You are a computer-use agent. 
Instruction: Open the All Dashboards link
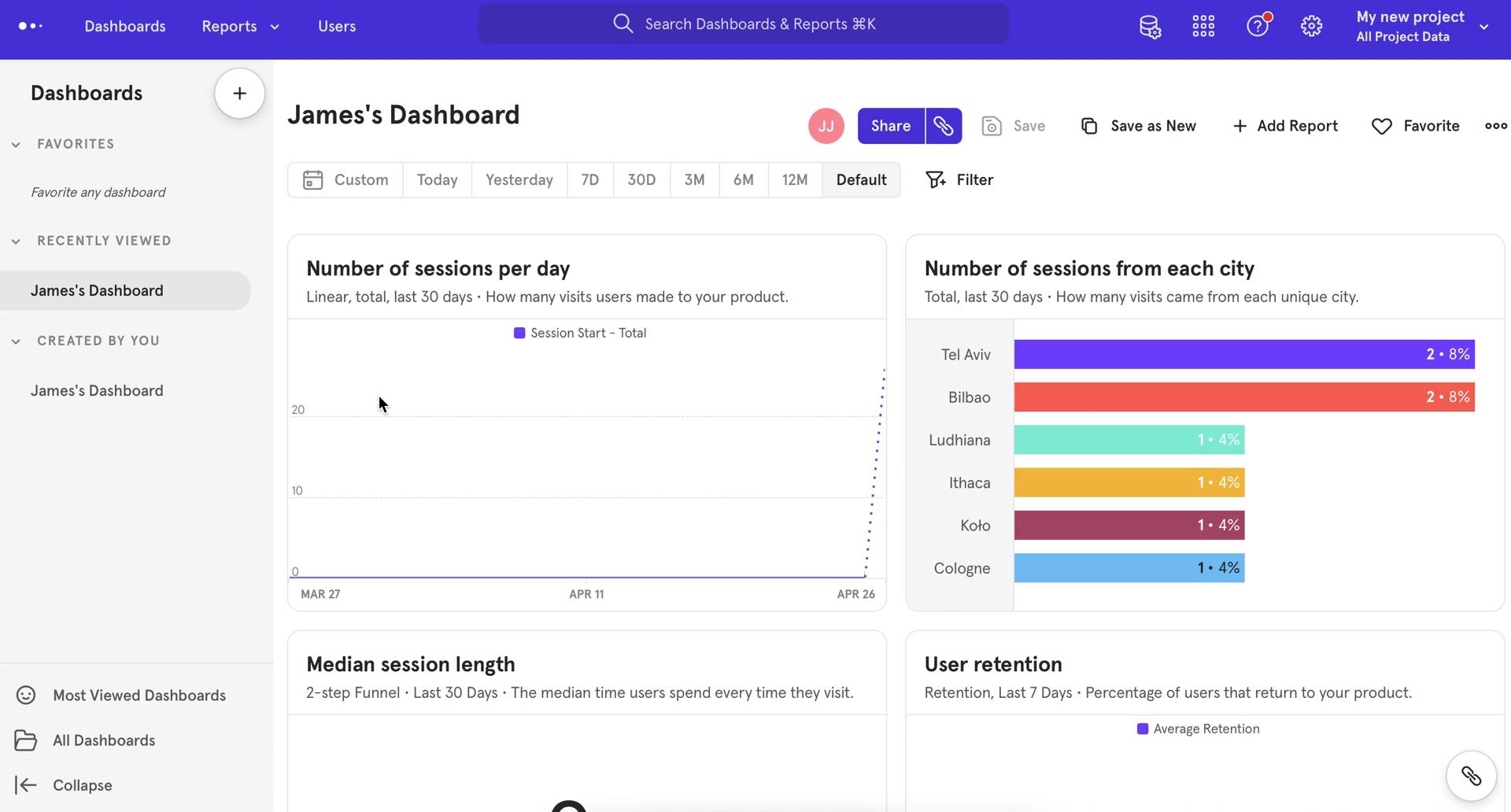tap(104, 740)
